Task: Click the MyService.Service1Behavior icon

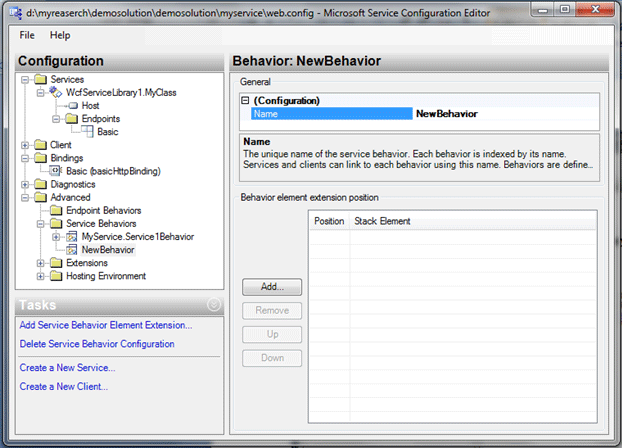Action: [x=71, y=236]
